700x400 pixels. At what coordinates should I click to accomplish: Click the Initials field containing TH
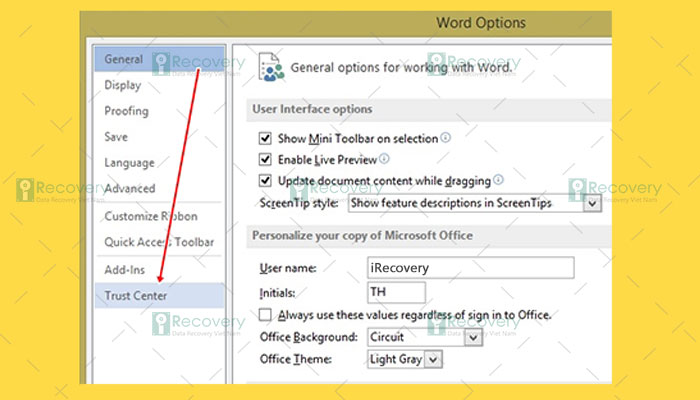[x=396, y=292]
